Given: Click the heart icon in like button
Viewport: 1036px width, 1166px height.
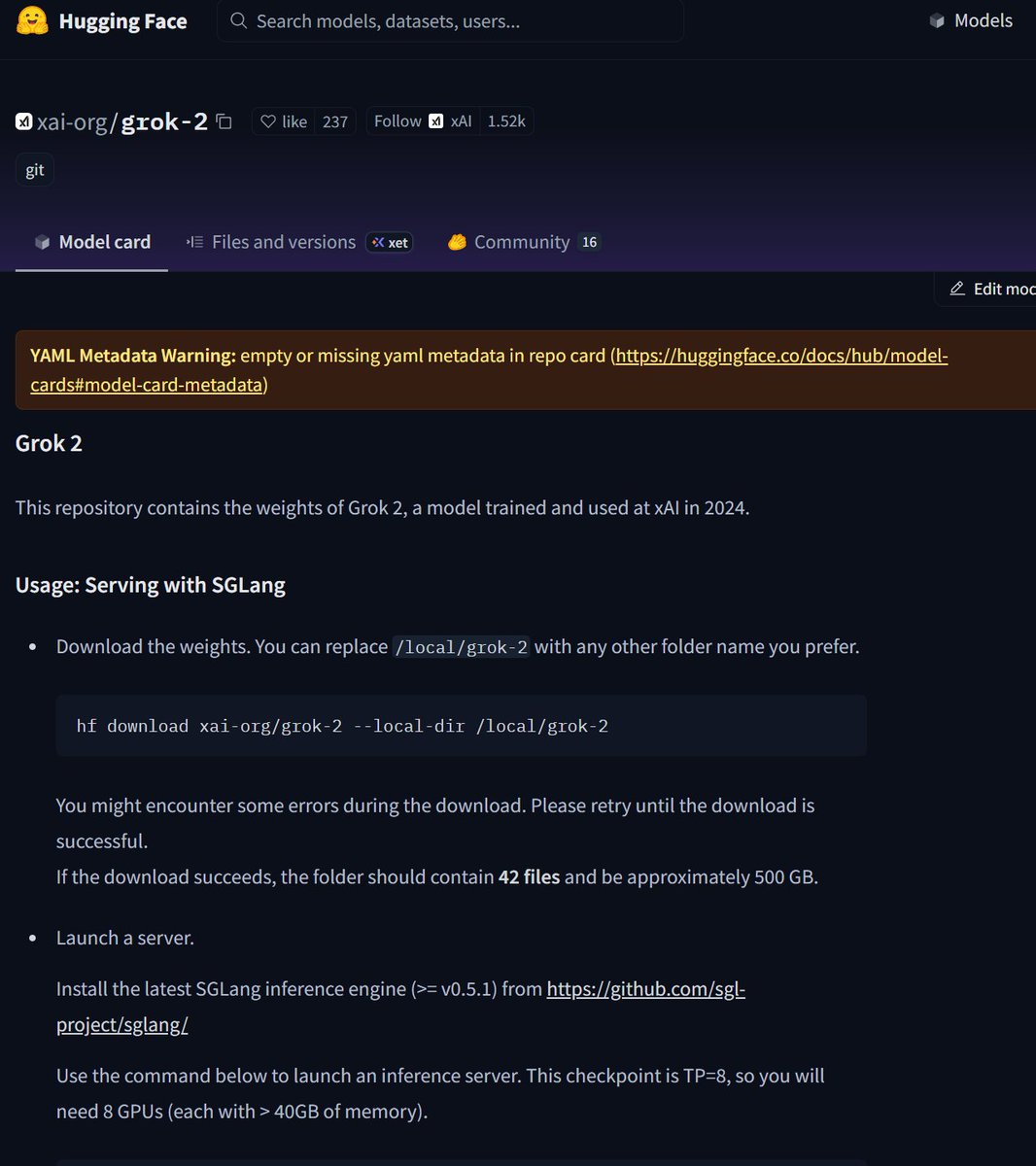Looking at the screenshot, I should [x=268, y=121].
